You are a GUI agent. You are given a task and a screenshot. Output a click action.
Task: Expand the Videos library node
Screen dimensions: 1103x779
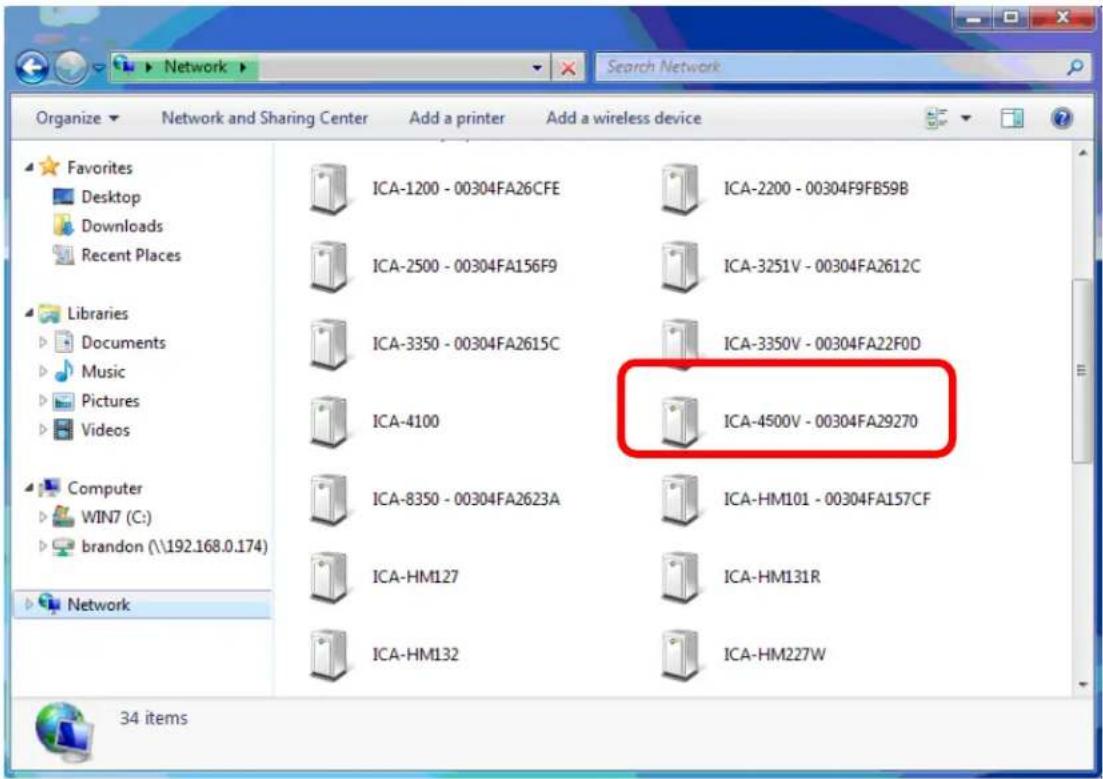43,430
